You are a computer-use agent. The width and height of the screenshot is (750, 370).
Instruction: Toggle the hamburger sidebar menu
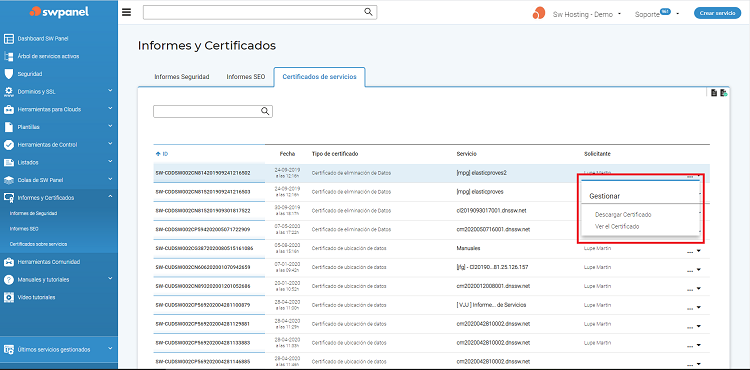click(x=126, y=12)
